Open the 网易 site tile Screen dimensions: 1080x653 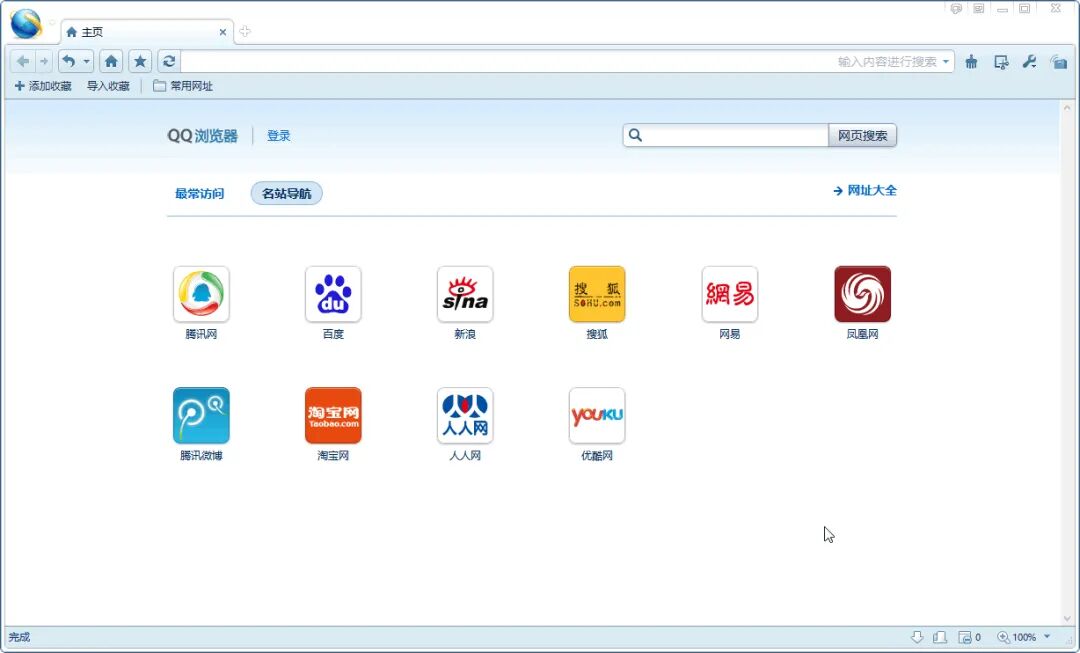point(729,294)
